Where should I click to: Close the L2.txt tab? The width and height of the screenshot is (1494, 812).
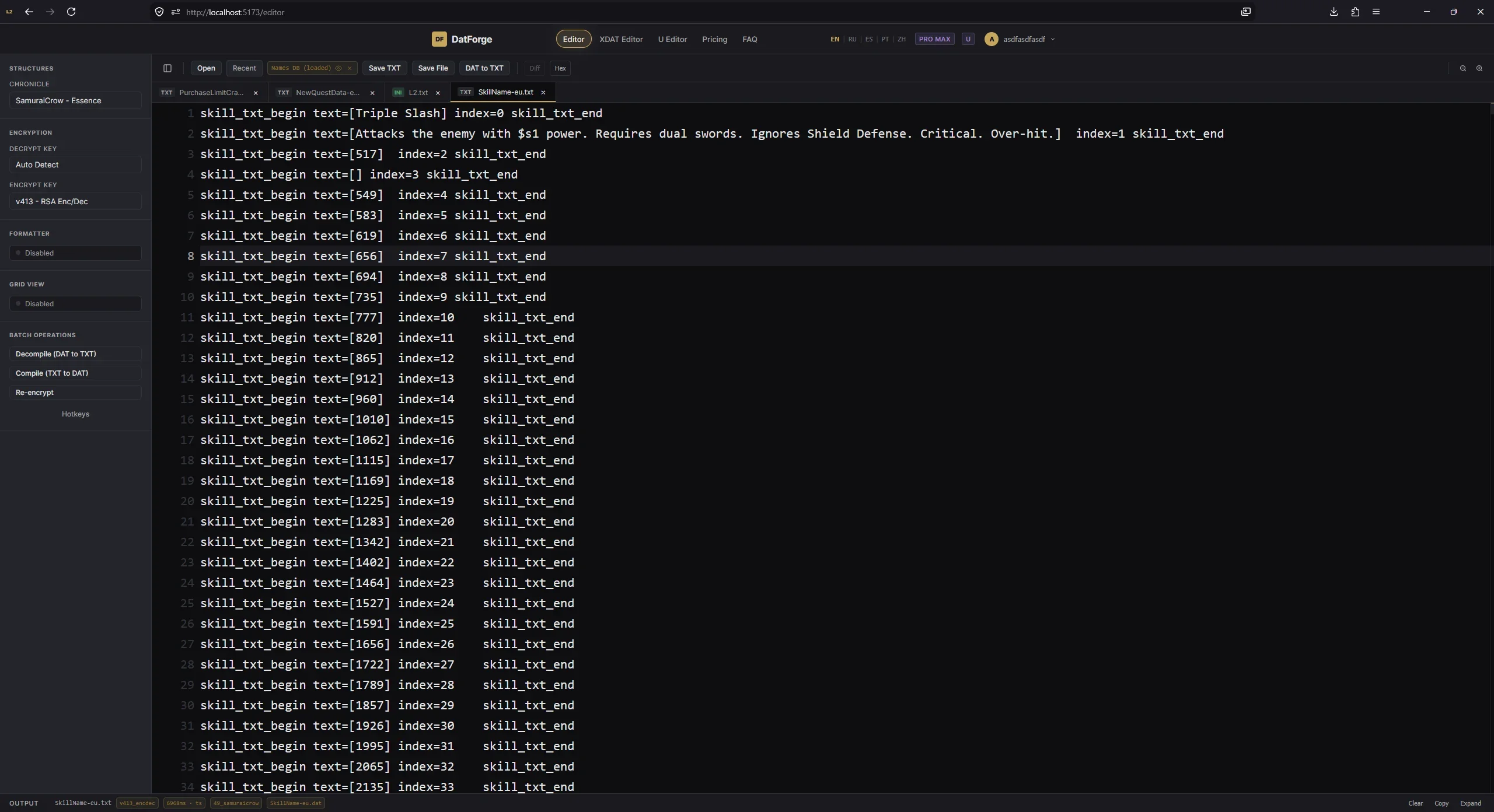(x=438, y=93)
